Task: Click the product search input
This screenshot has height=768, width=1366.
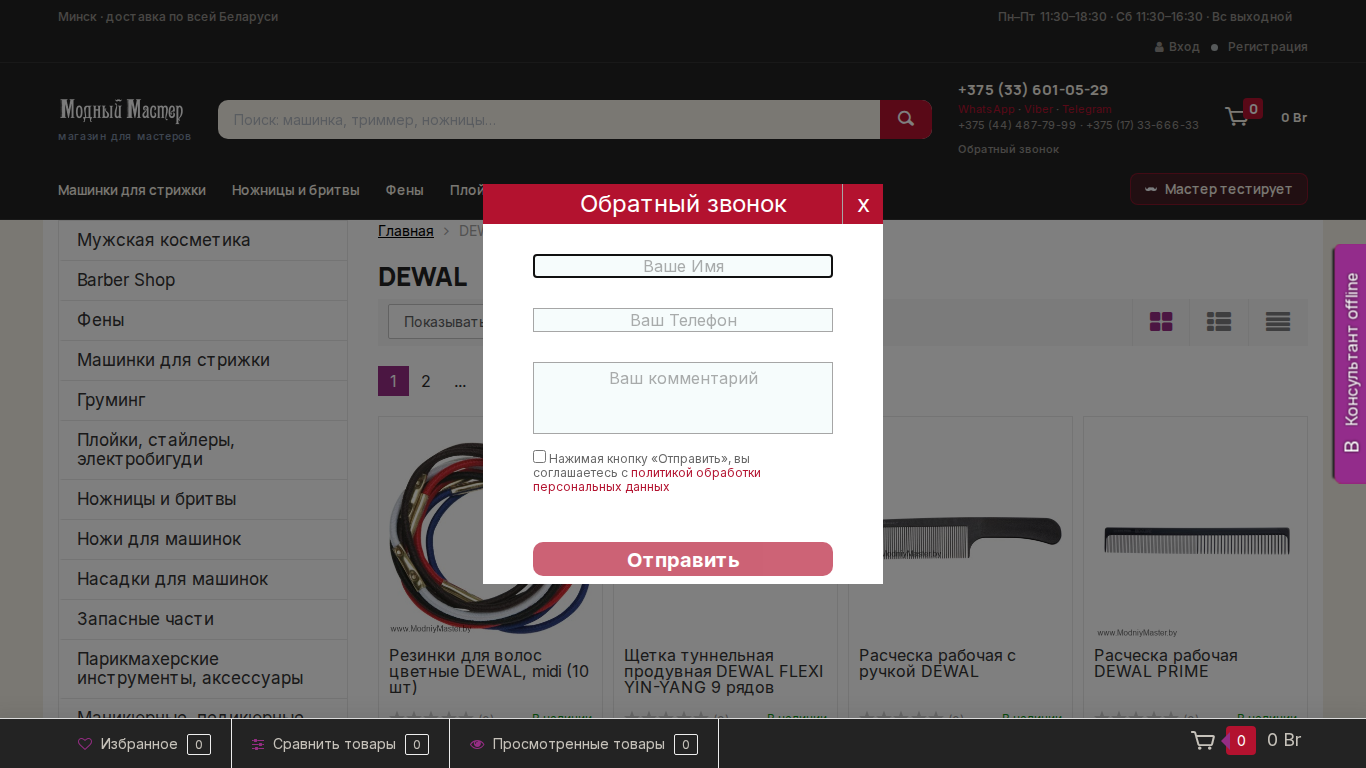Action: pyautogui.click(x=549, y=119)
